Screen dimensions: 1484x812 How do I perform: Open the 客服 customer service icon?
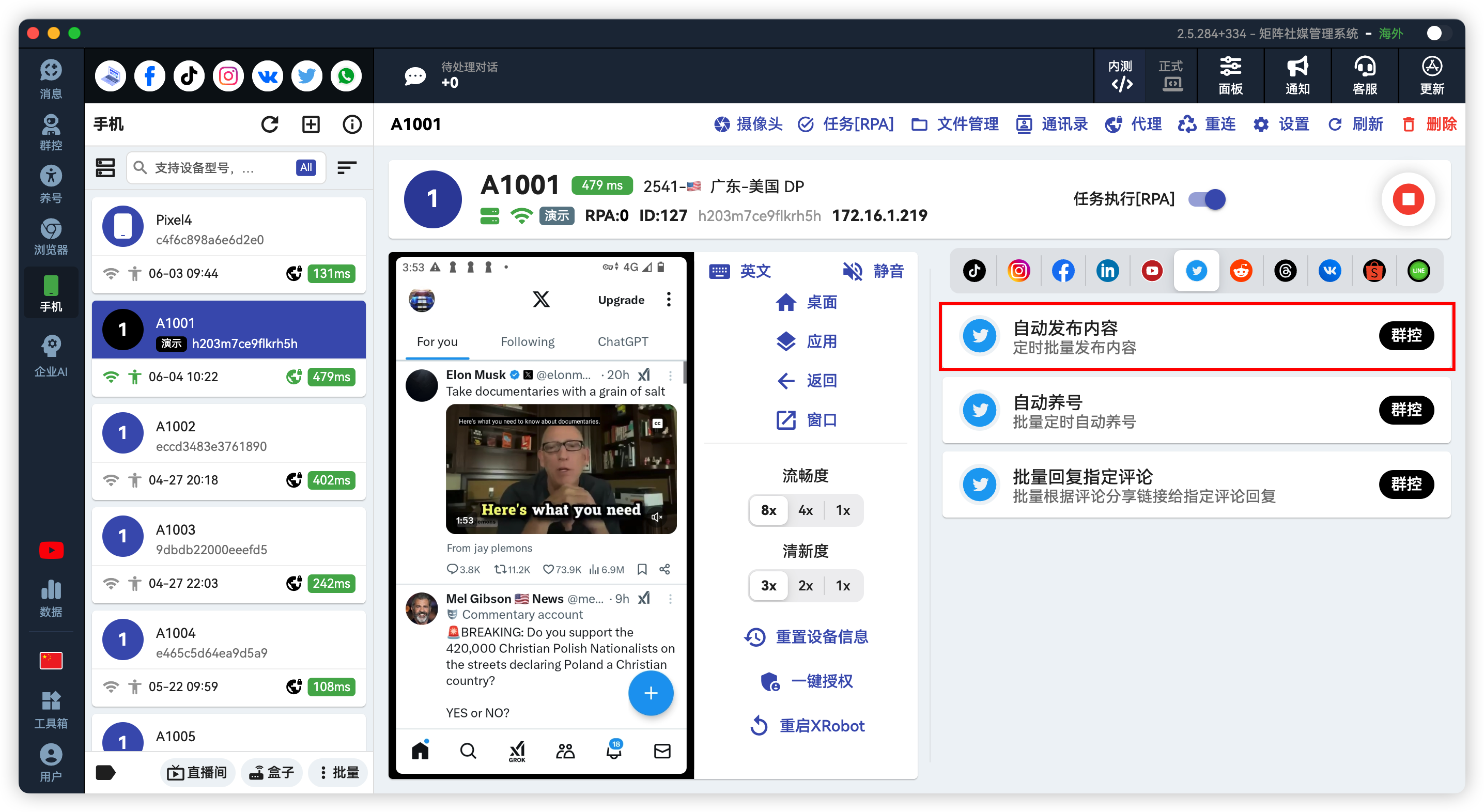point(1364,75)
